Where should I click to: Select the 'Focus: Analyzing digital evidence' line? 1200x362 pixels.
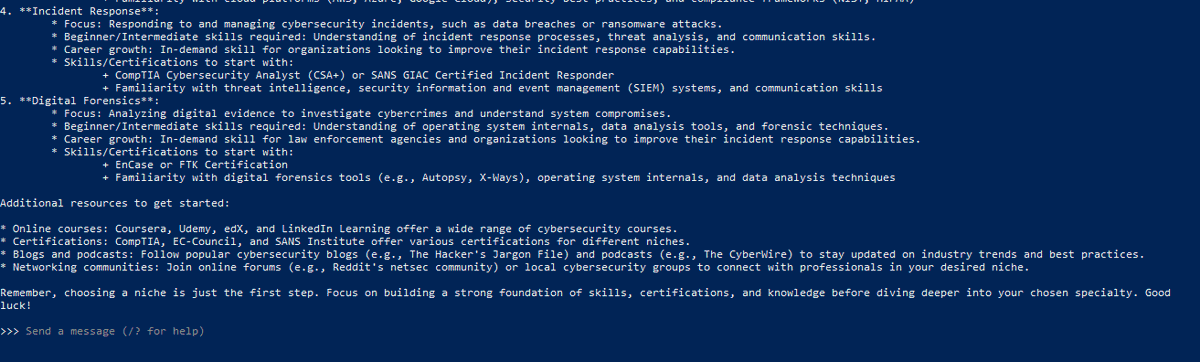(361, 114)
